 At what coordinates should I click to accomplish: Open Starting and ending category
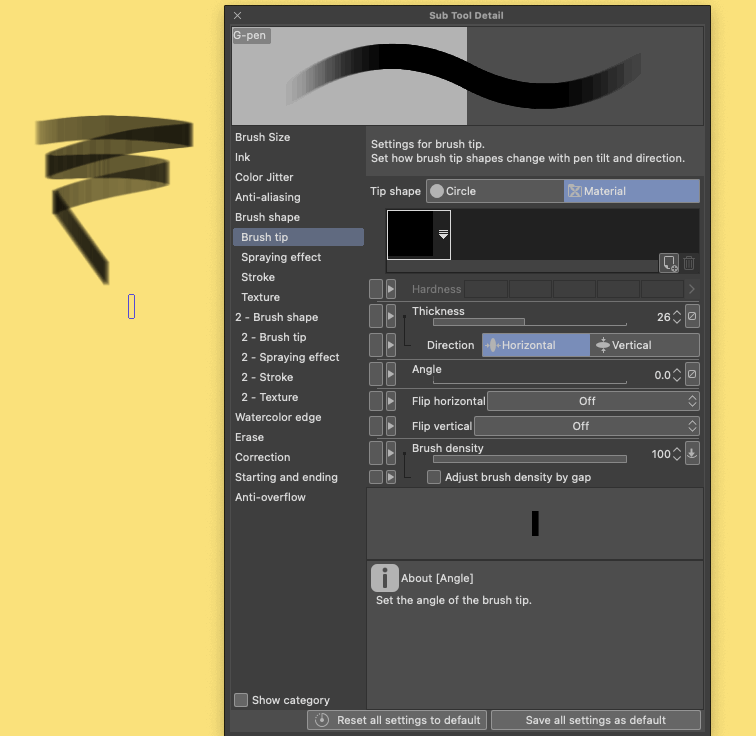[286, 477]
